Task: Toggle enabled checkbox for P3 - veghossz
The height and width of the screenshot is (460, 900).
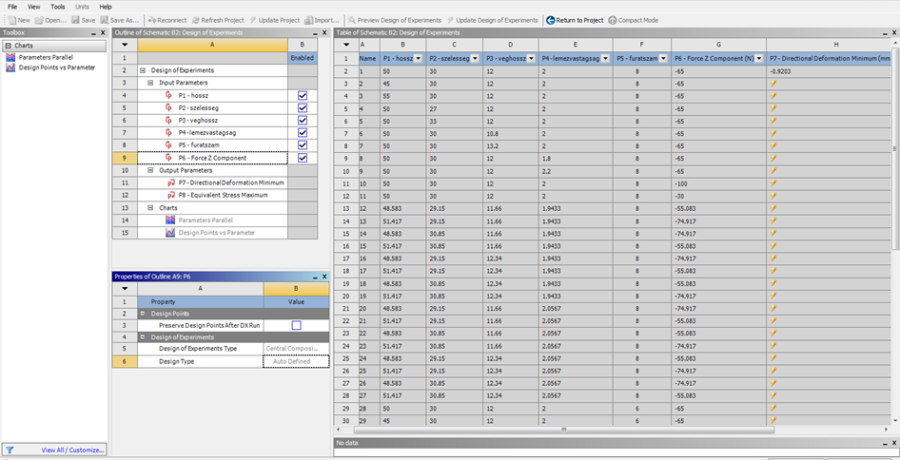Action: pyautogui.click(x=302, y=121)
